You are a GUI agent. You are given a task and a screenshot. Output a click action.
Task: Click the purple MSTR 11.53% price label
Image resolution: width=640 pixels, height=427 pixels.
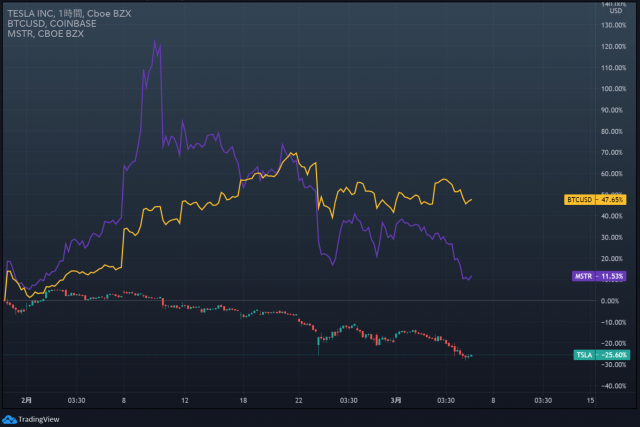(x=599, y=276)
